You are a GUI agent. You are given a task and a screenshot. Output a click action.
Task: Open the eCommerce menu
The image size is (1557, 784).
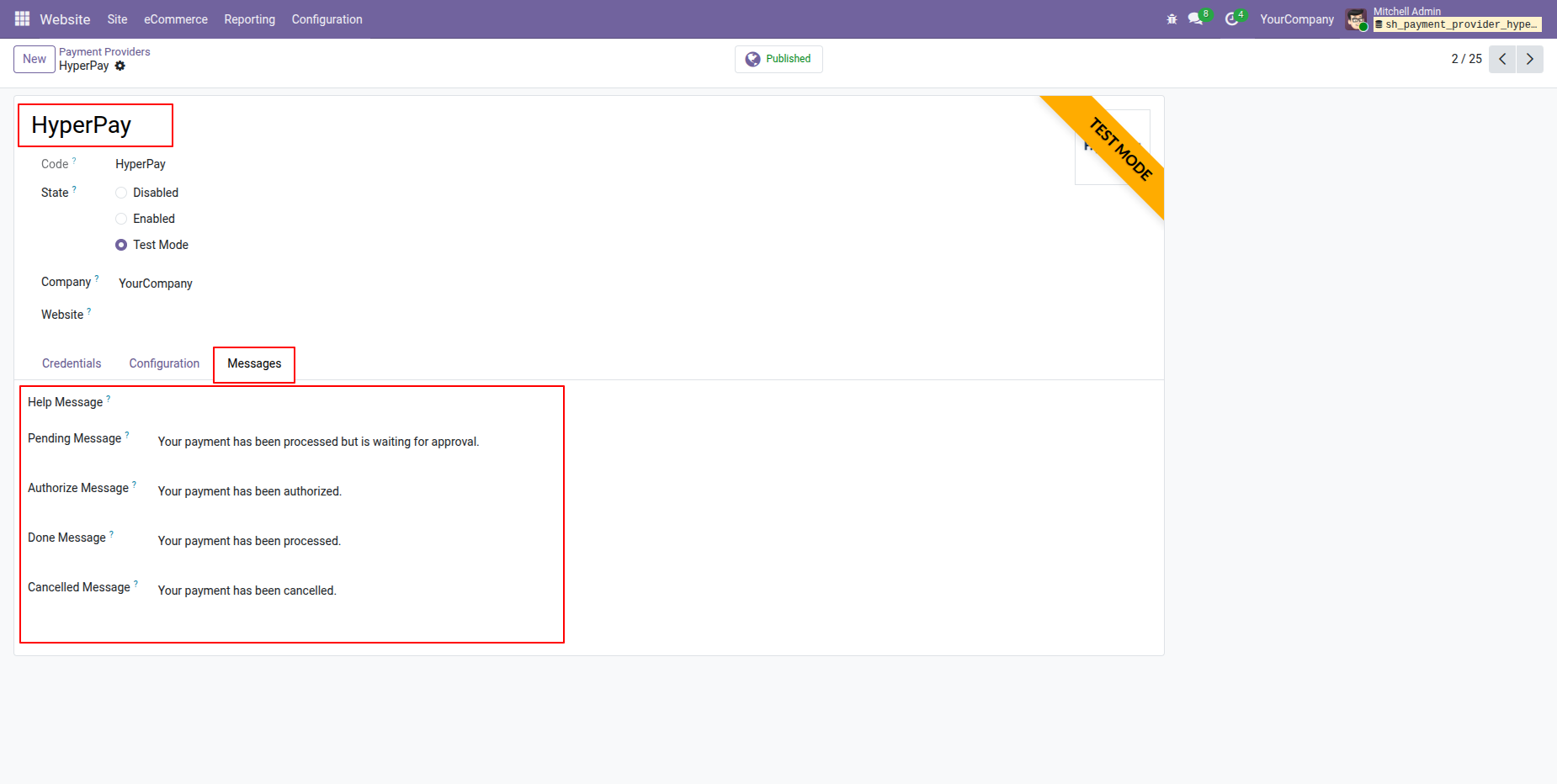coord(176,19)
